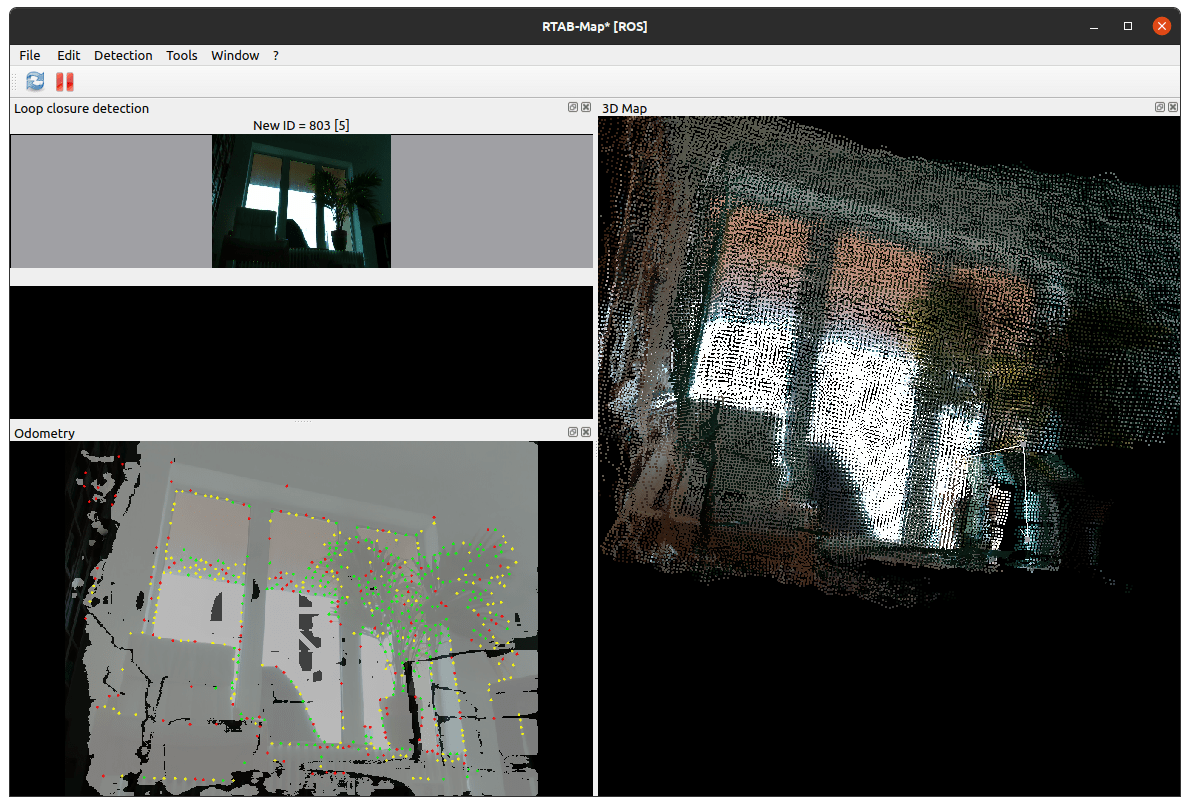
Task: Click the Odometry depth feature image
Action: pos(300,620)
